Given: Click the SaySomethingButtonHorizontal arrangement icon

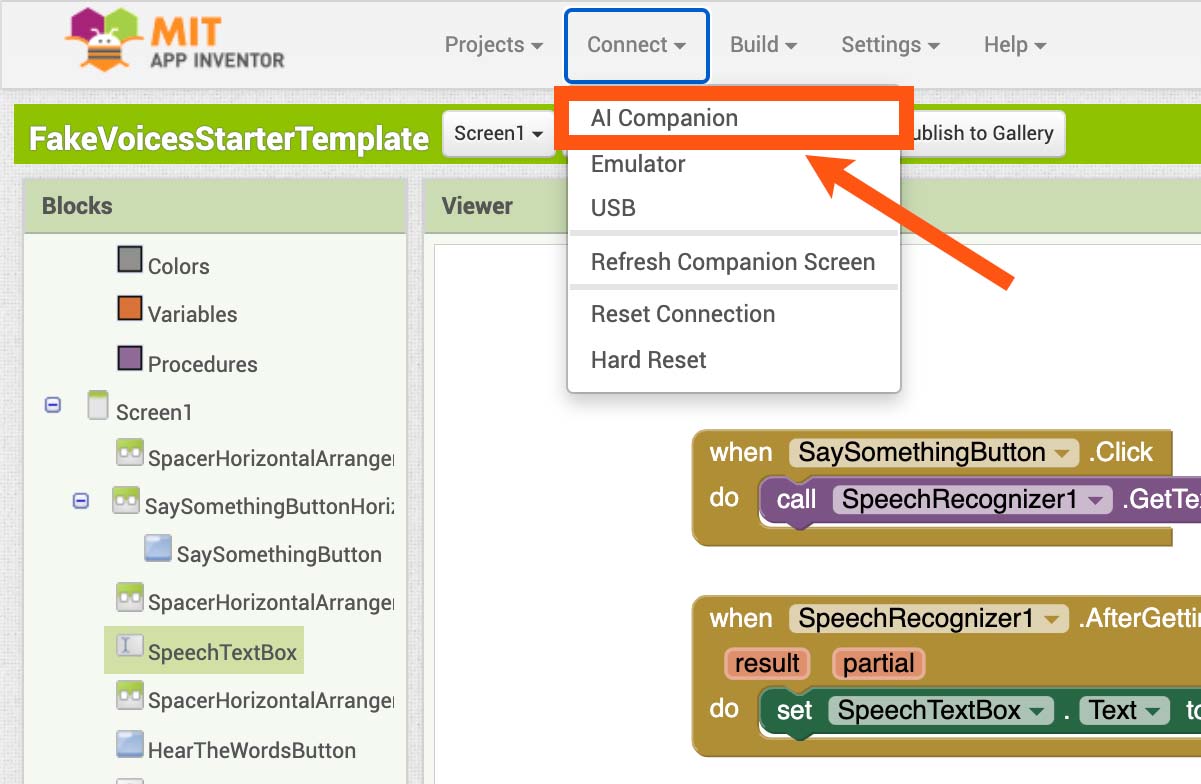Looking at the screenshot, I should tap(126, 499).
